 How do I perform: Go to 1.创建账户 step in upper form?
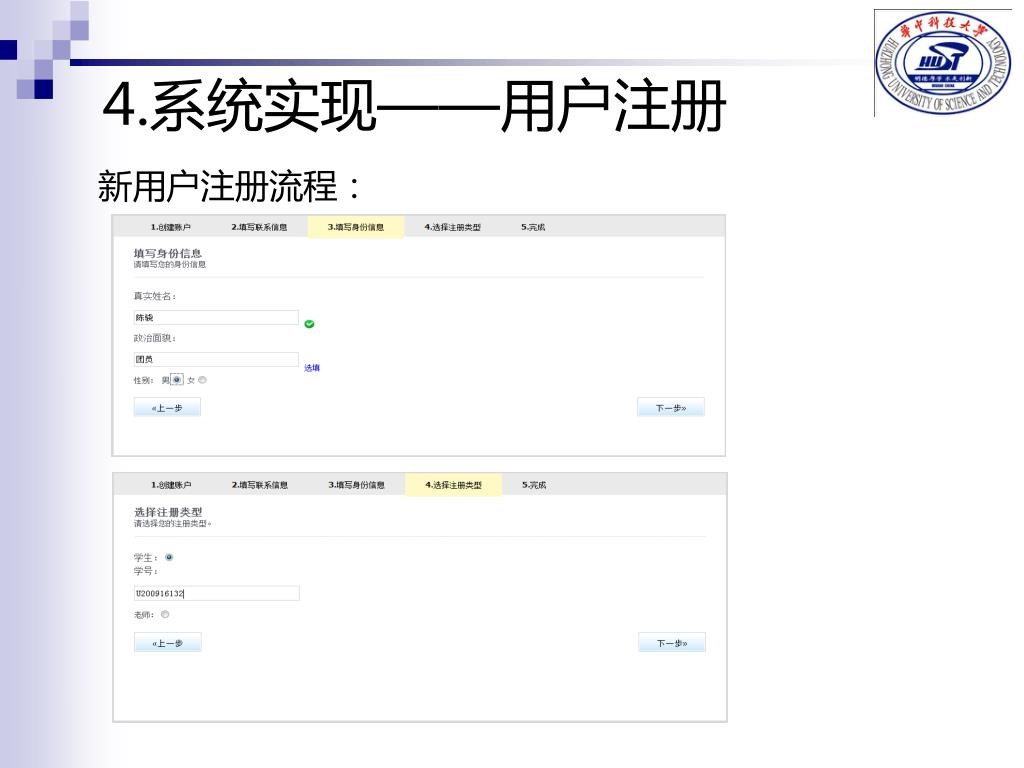pyautogui.click(x=171, y=227)
